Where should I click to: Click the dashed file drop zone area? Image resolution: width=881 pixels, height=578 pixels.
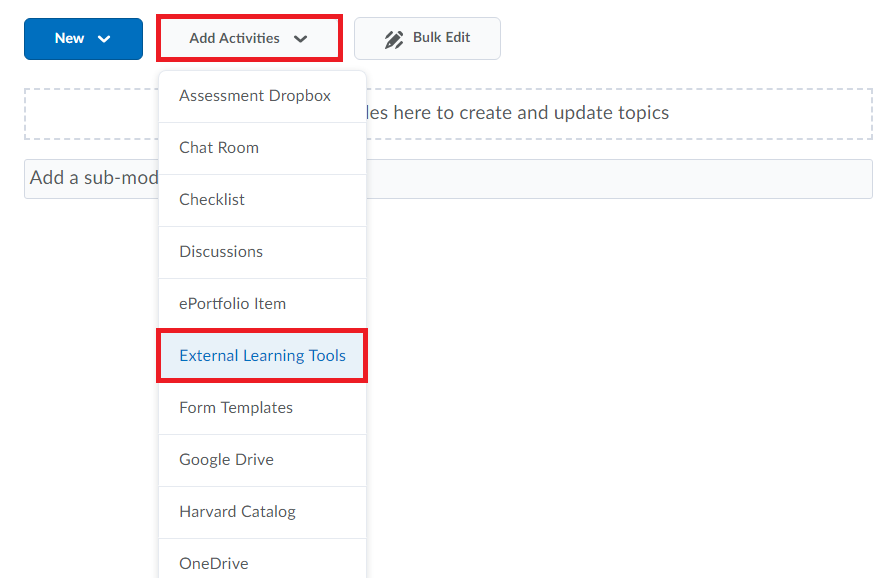tap(448, 113)
